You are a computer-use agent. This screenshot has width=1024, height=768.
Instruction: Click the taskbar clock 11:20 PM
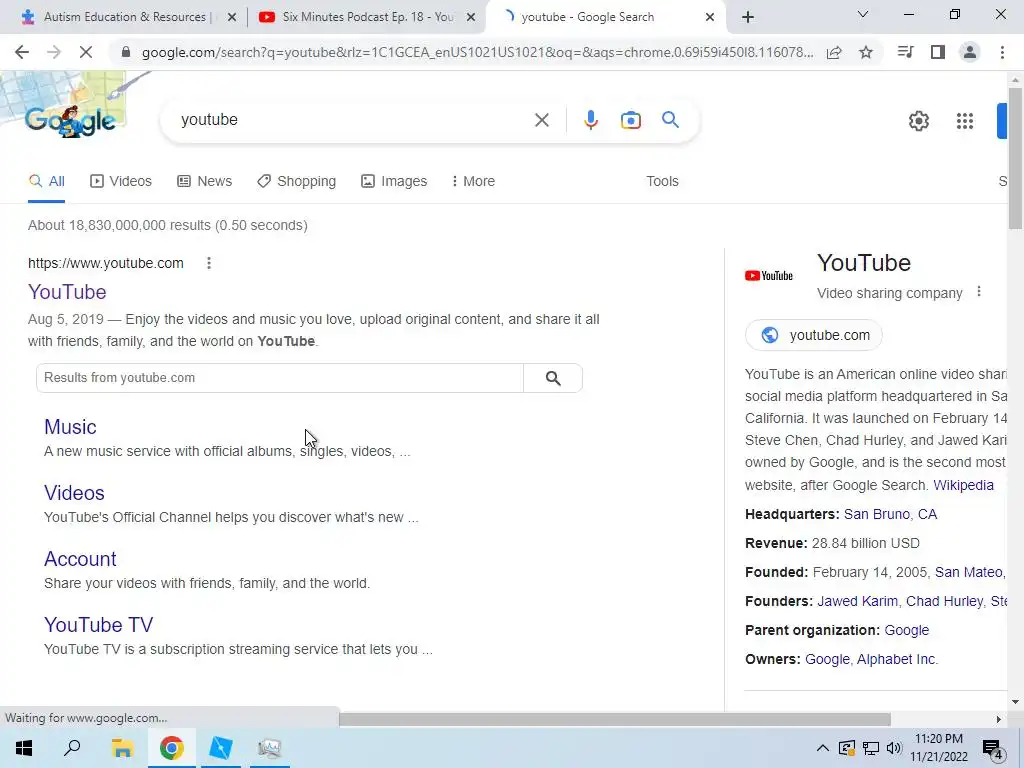pos(938,739)
